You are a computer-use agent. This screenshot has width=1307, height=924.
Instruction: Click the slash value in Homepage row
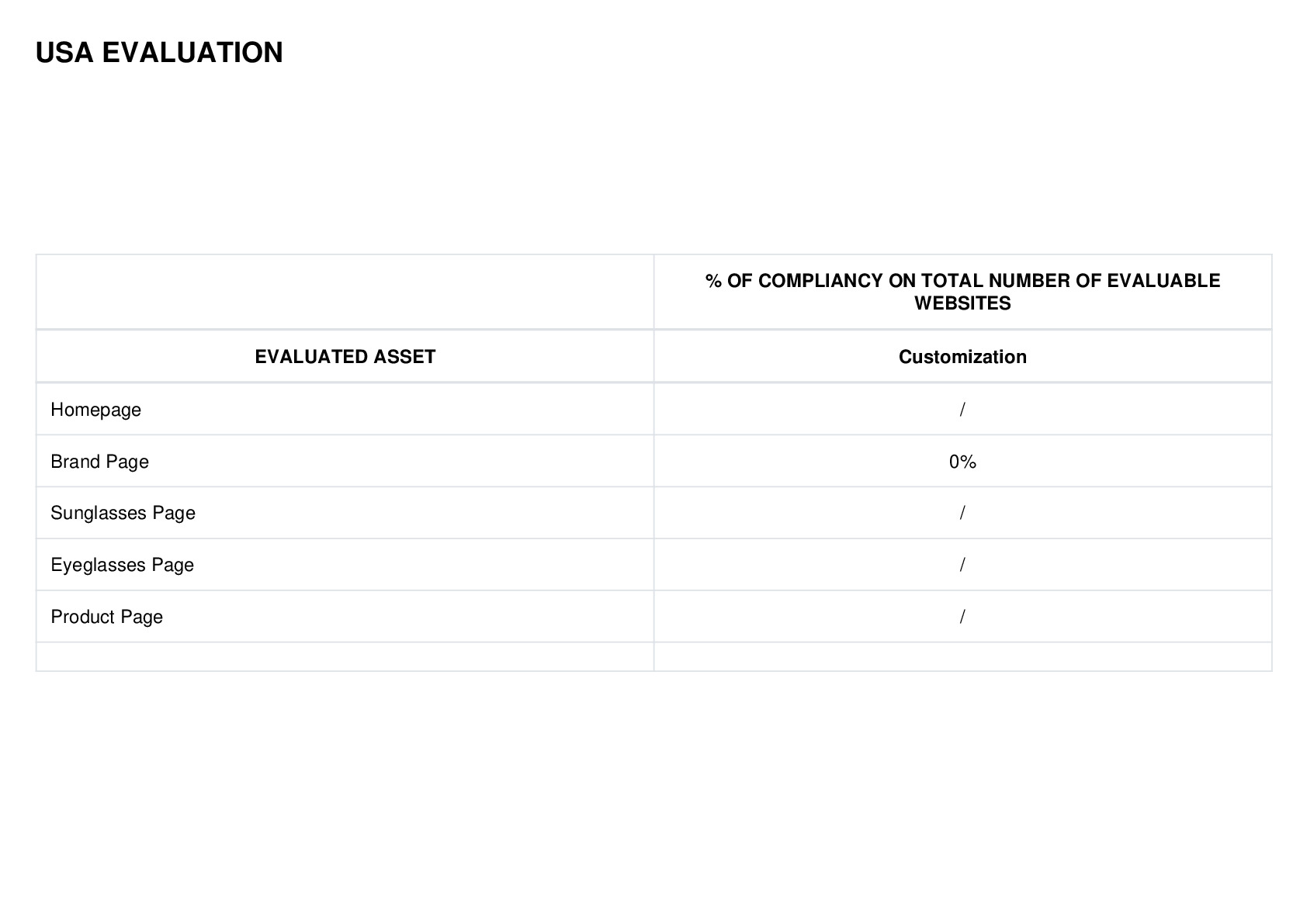[x=962, y=410]
